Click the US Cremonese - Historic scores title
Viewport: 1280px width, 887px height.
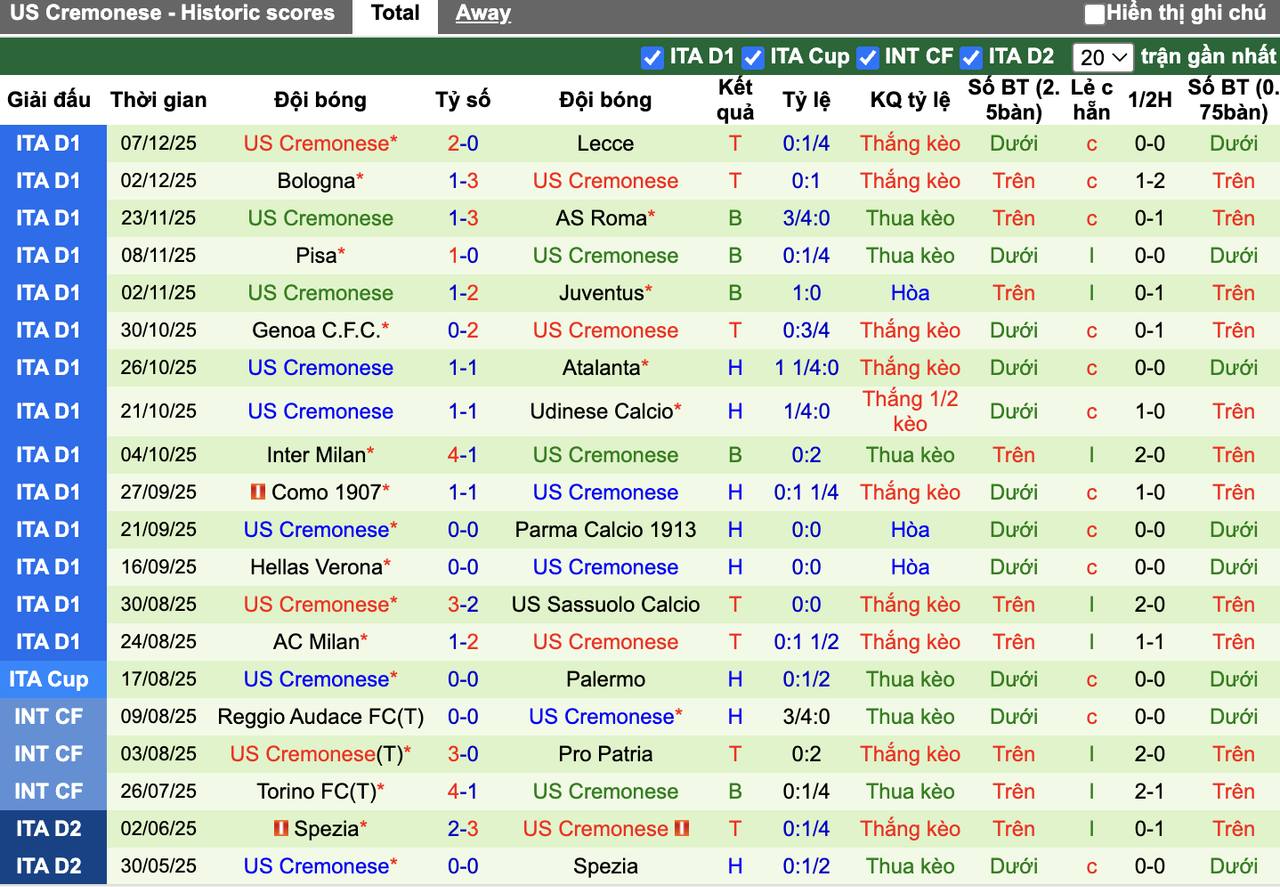click(172, 14)
